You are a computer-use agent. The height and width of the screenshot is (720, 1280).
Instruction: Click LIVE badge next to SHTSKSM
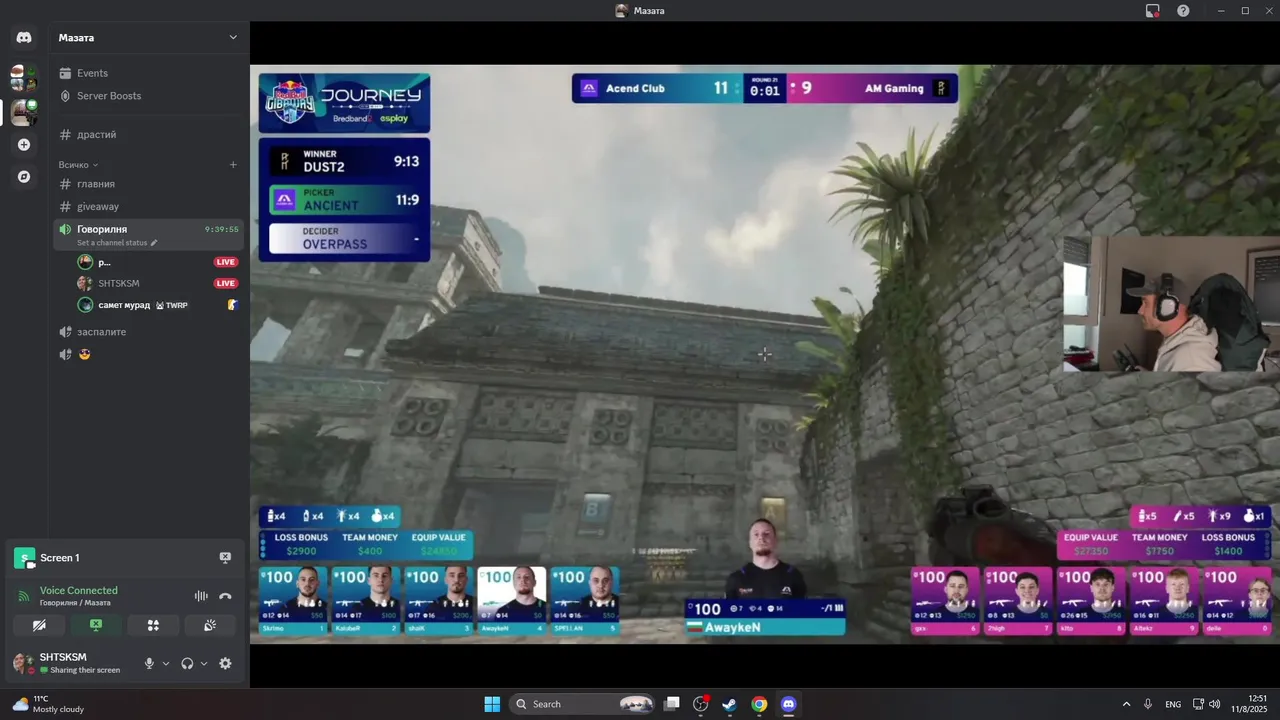click(226, 283)
